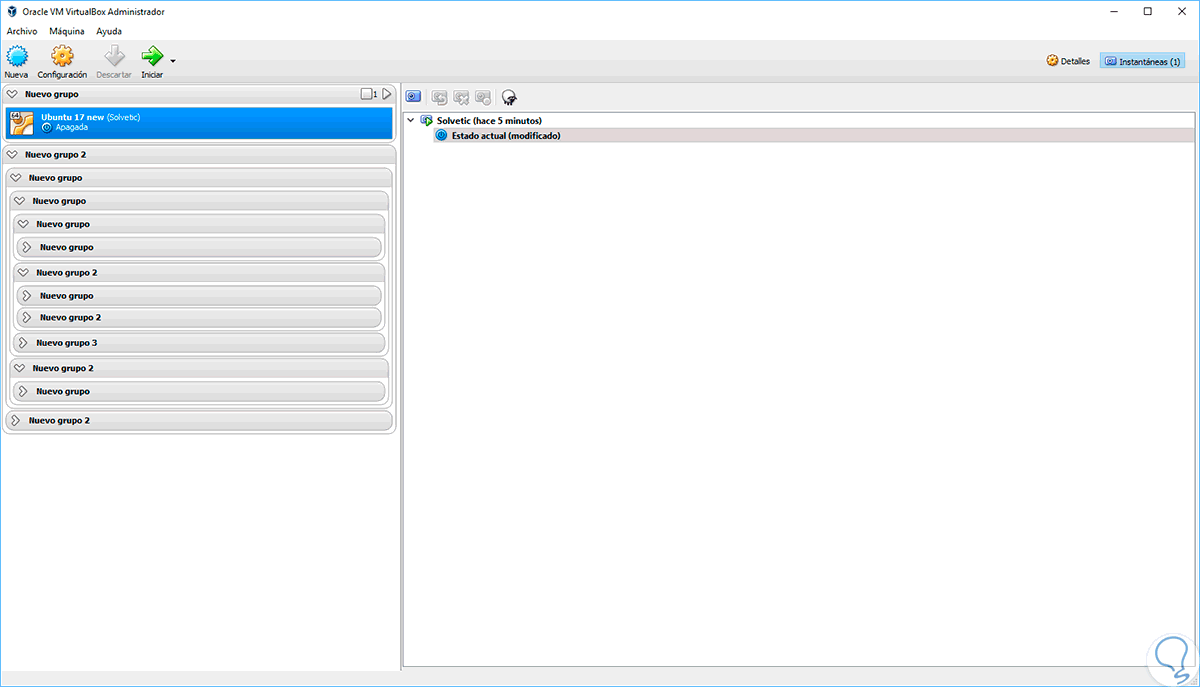This screenshot has width=1200, height=687.
Task: Switch to the Instantáneas (1) view
Action: click(x=1142, y=60)
